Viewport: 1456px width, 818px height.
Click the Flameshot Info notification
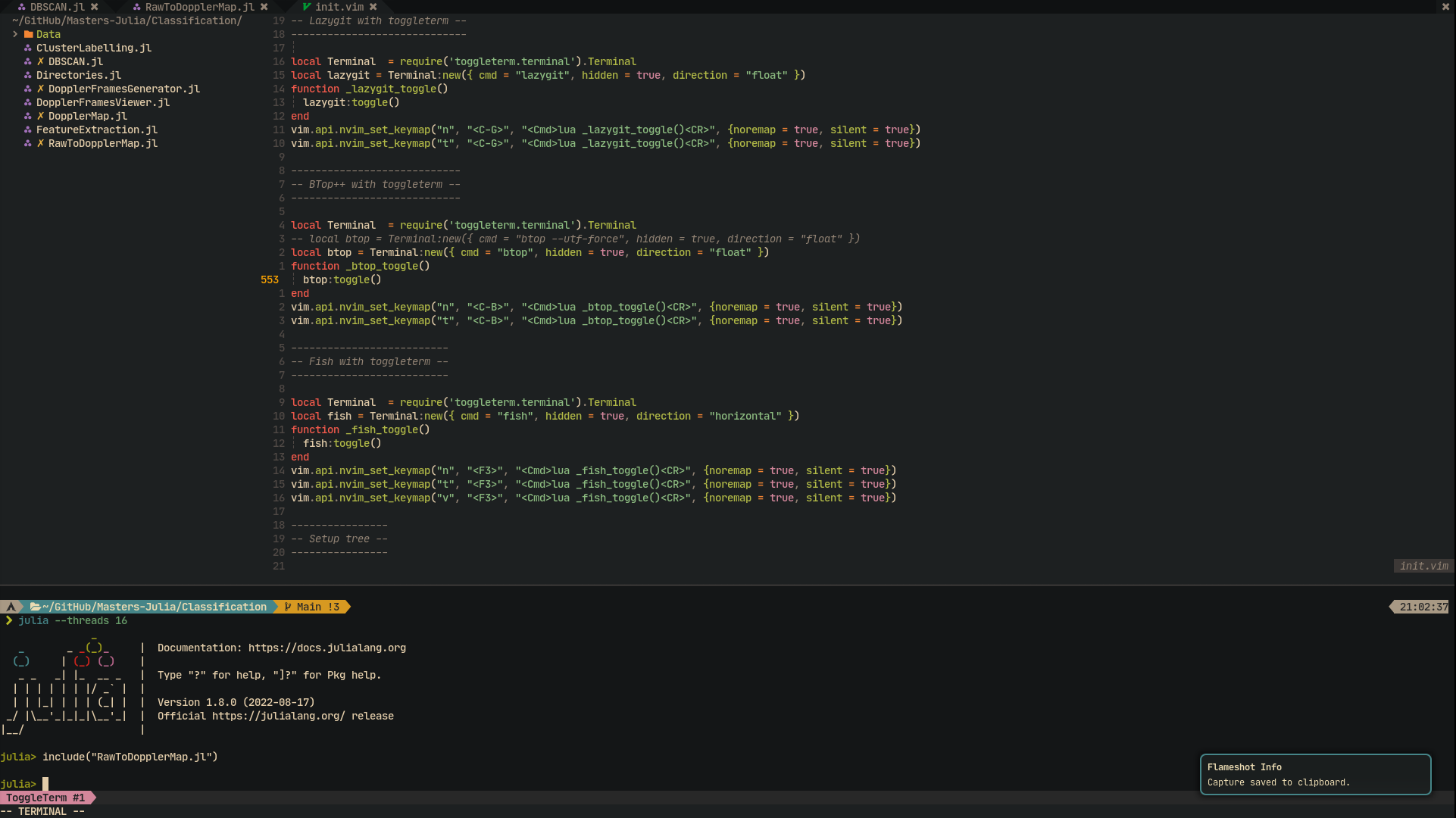click(1316, 774)
